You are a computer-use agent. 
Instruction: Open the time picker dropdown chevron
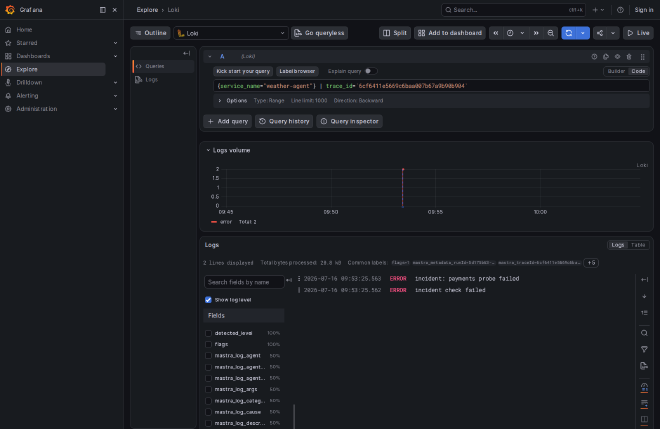[522, 33]
